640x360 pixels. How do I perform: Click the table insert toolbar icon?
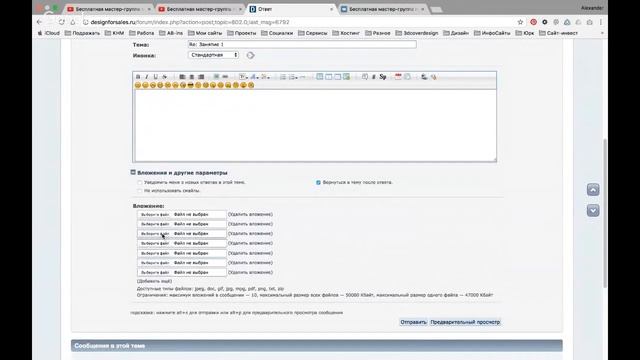(x=320, y=77)
